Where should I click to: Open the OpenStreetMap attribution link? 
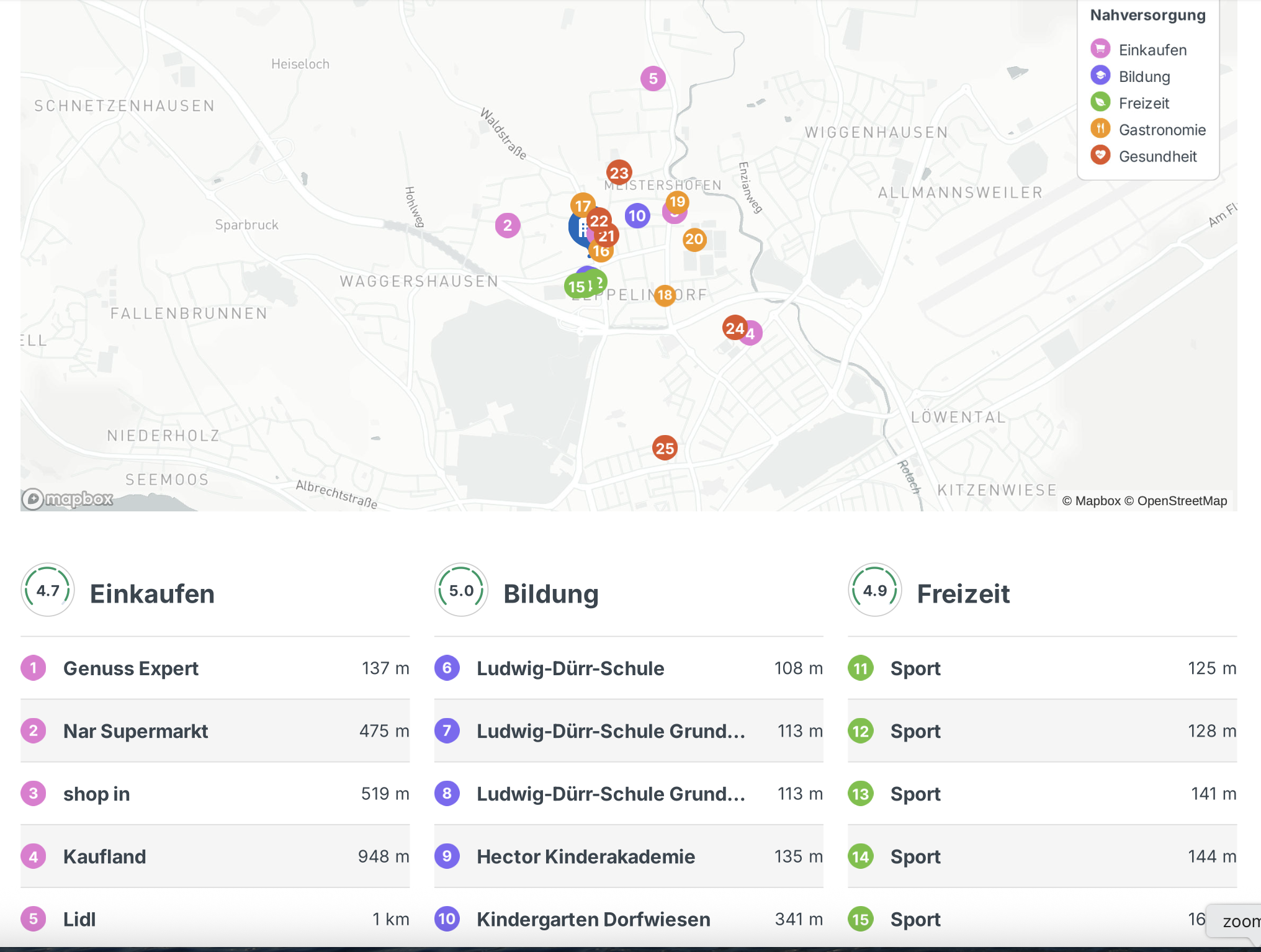tap(1182, 501)
